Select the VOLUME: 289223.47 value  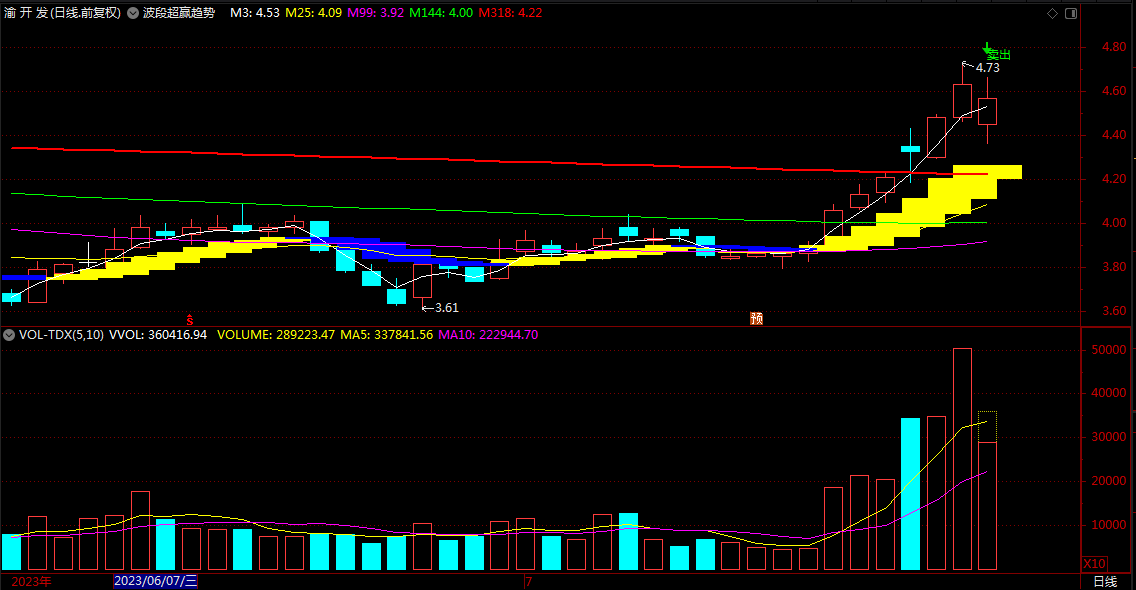pyautogui.click(x=276, y=335)
